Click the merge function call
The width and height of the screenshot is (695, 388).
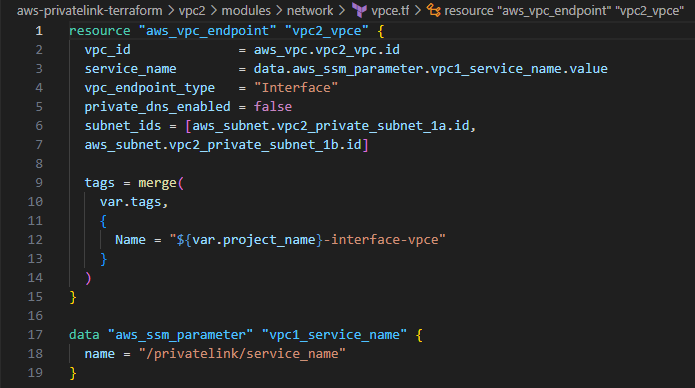coord(157,183)
